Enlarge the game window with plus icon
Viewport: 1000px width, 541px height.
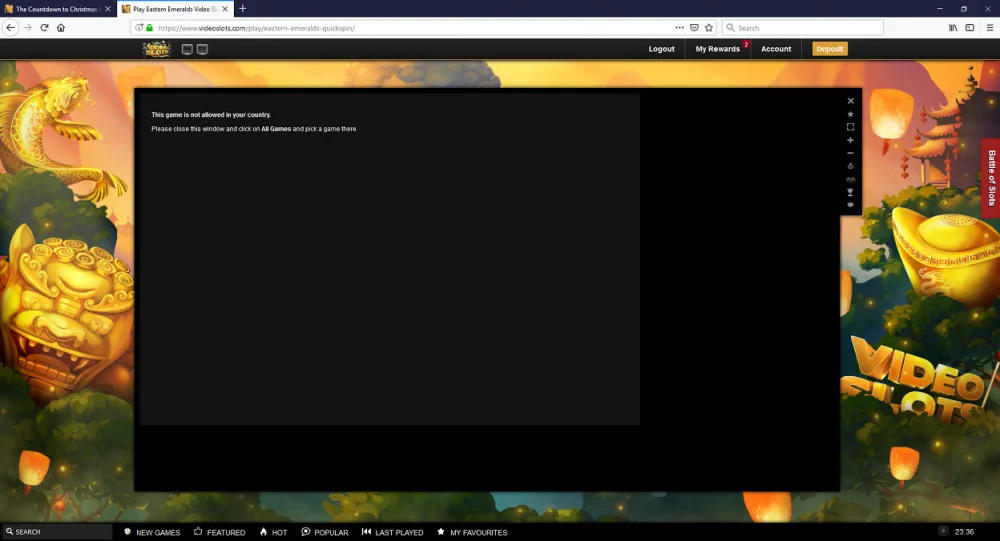[850, 140]
